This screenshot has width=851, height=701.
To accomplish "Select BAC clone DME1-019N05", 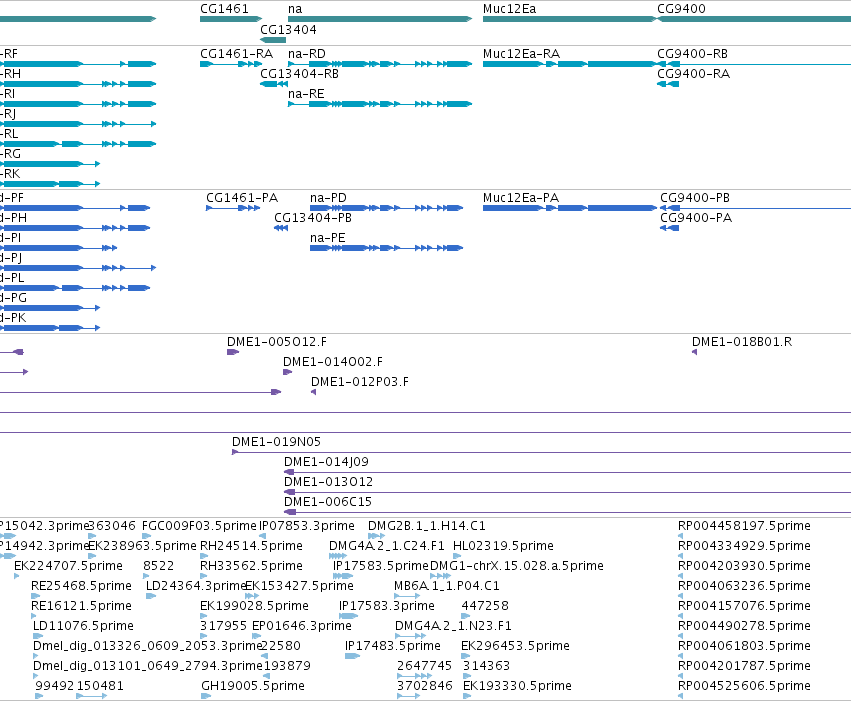I will [x=276, y=442].
